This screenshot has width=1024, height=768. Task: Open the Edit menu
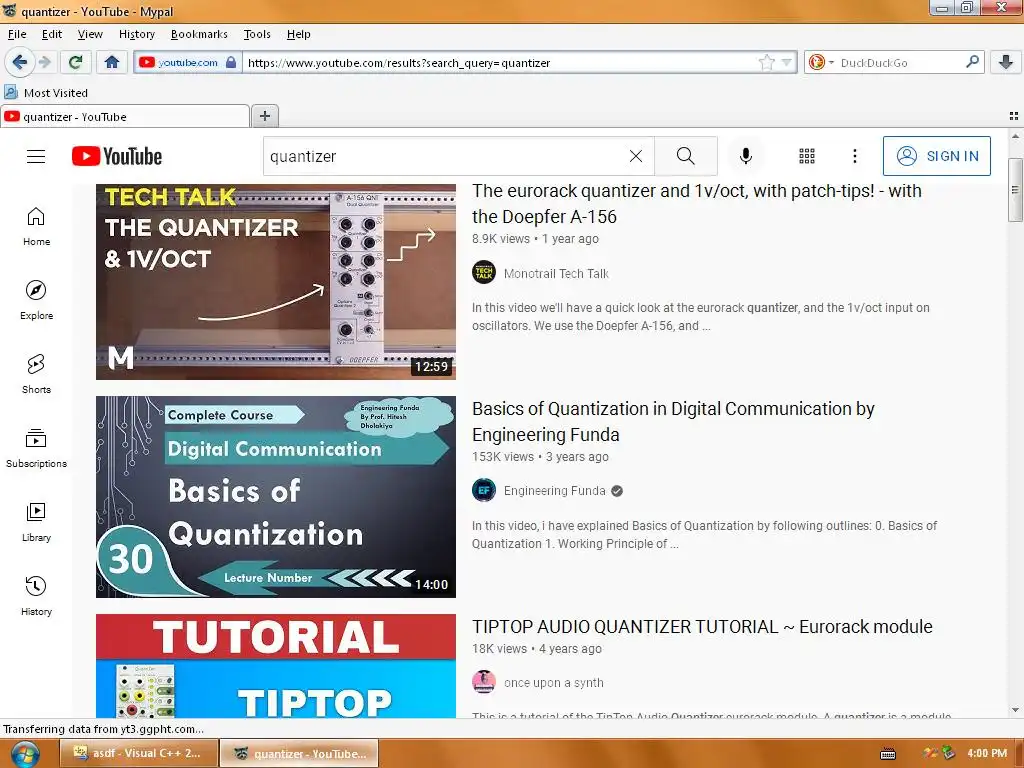tap(52, 34)
